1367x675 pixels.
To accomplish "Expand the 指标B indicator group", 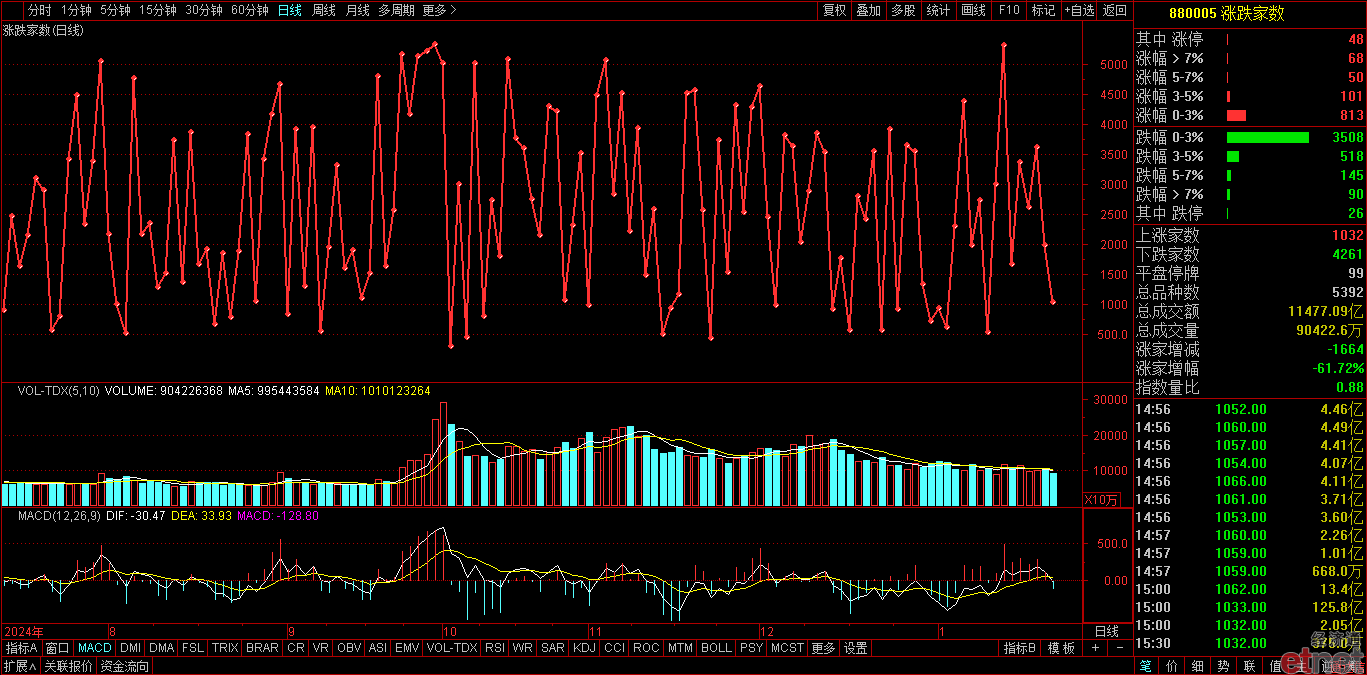I will click(x=1022, y=648).
